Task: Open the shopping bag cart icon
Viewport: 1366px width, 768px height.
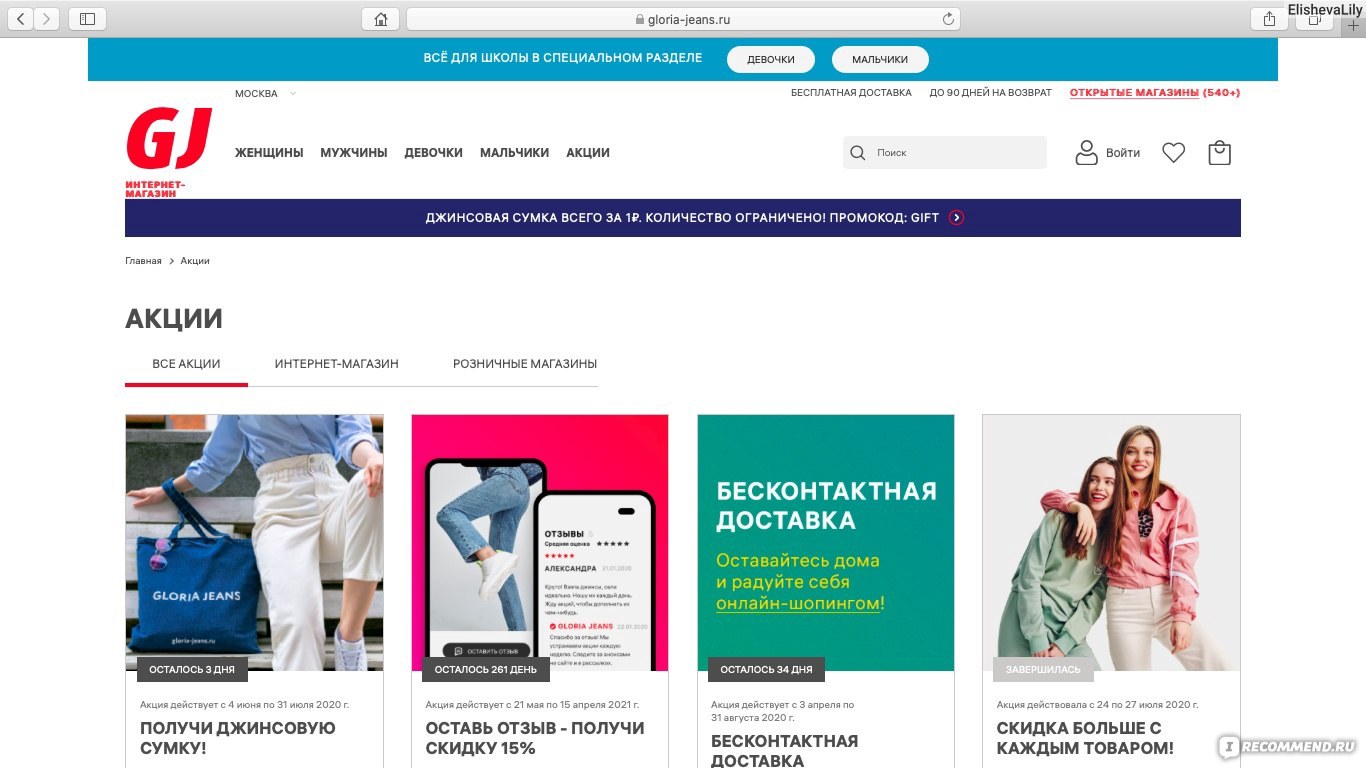Action: tap(1219, 153)
